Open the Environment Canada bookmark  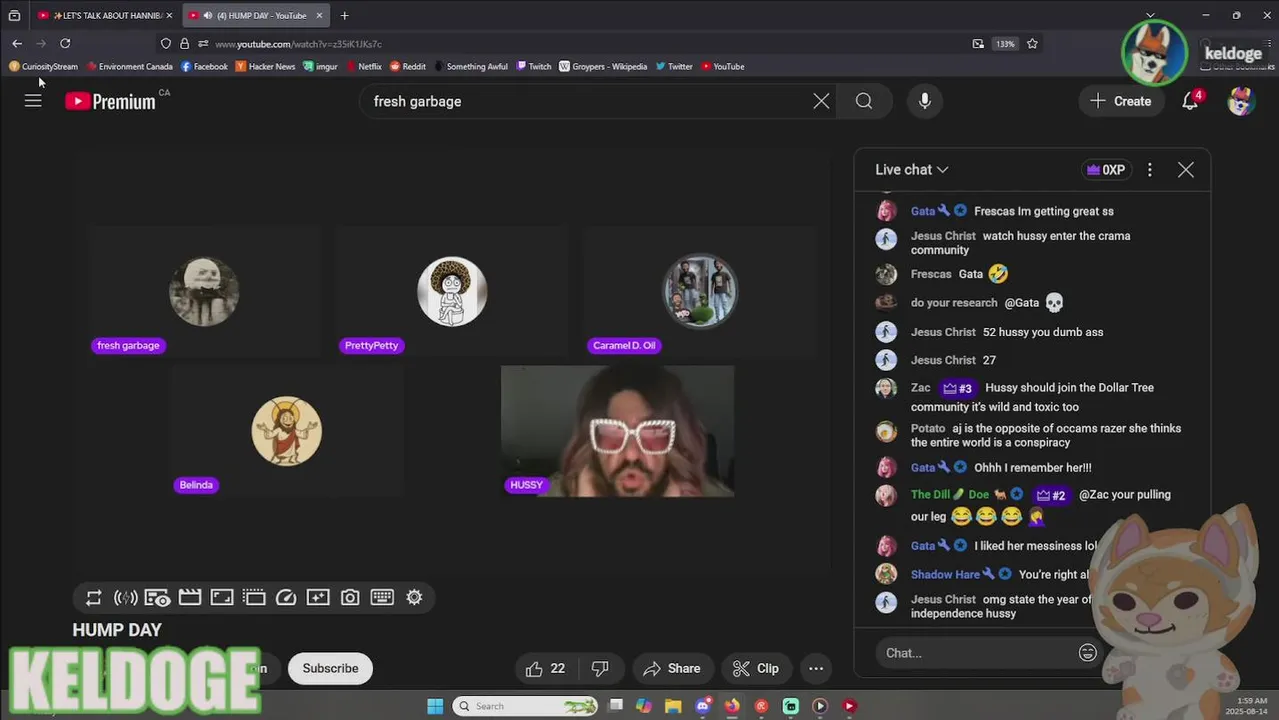point(130,67)
